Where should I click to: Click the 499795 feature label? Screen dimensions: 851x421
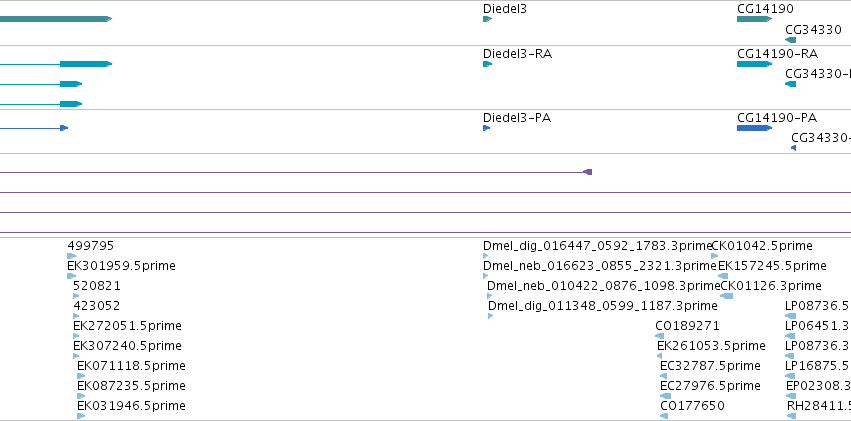click(x=91, y=246)
